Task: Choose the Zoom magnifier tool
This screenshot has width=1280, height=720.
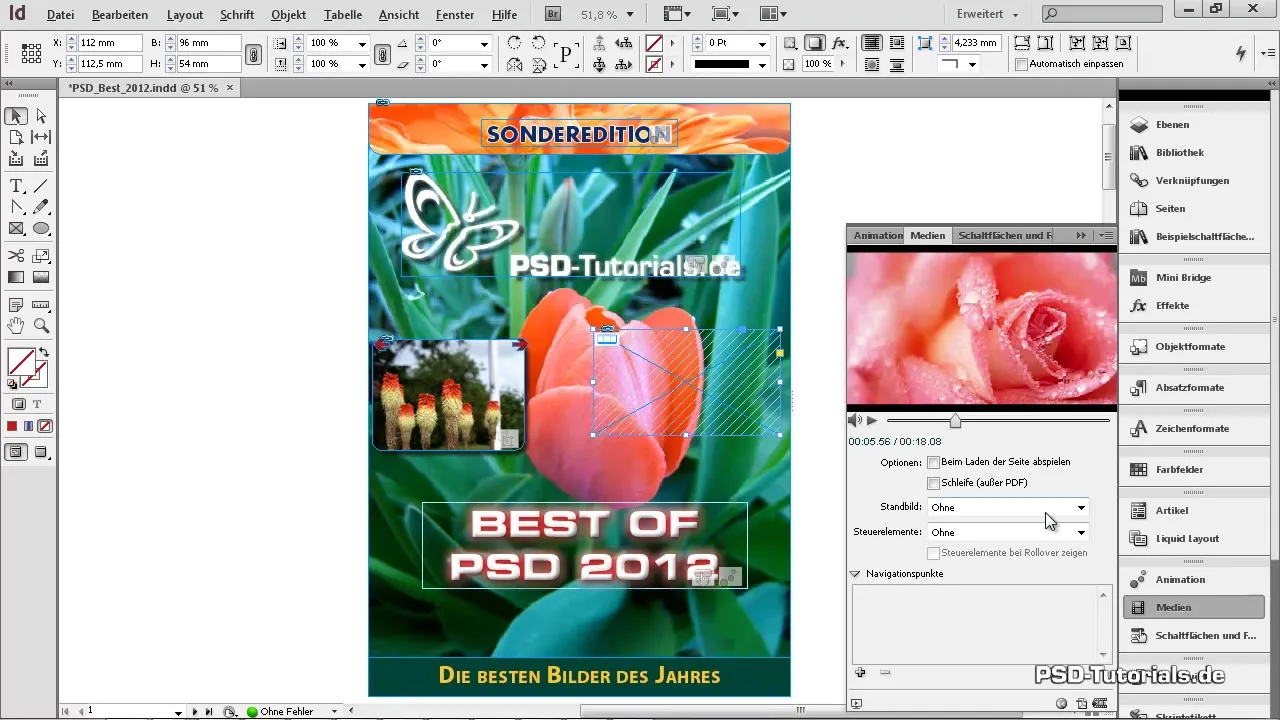Action: click(x=41, y=326)
